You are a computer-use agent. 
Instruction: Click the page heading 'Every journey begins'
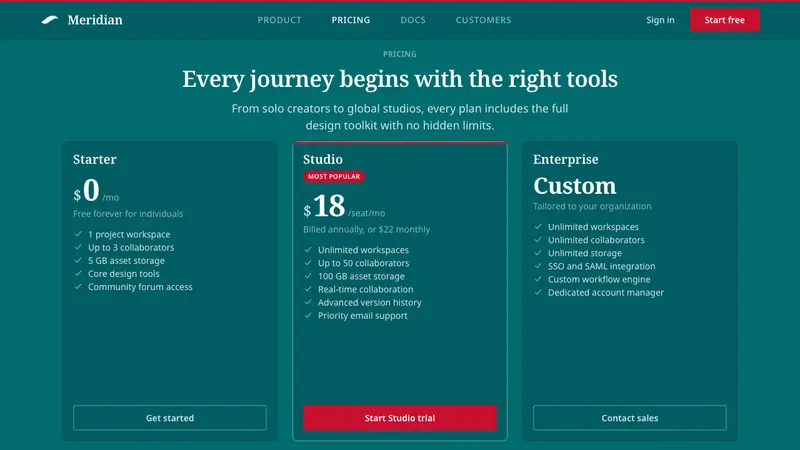(400, 79)
